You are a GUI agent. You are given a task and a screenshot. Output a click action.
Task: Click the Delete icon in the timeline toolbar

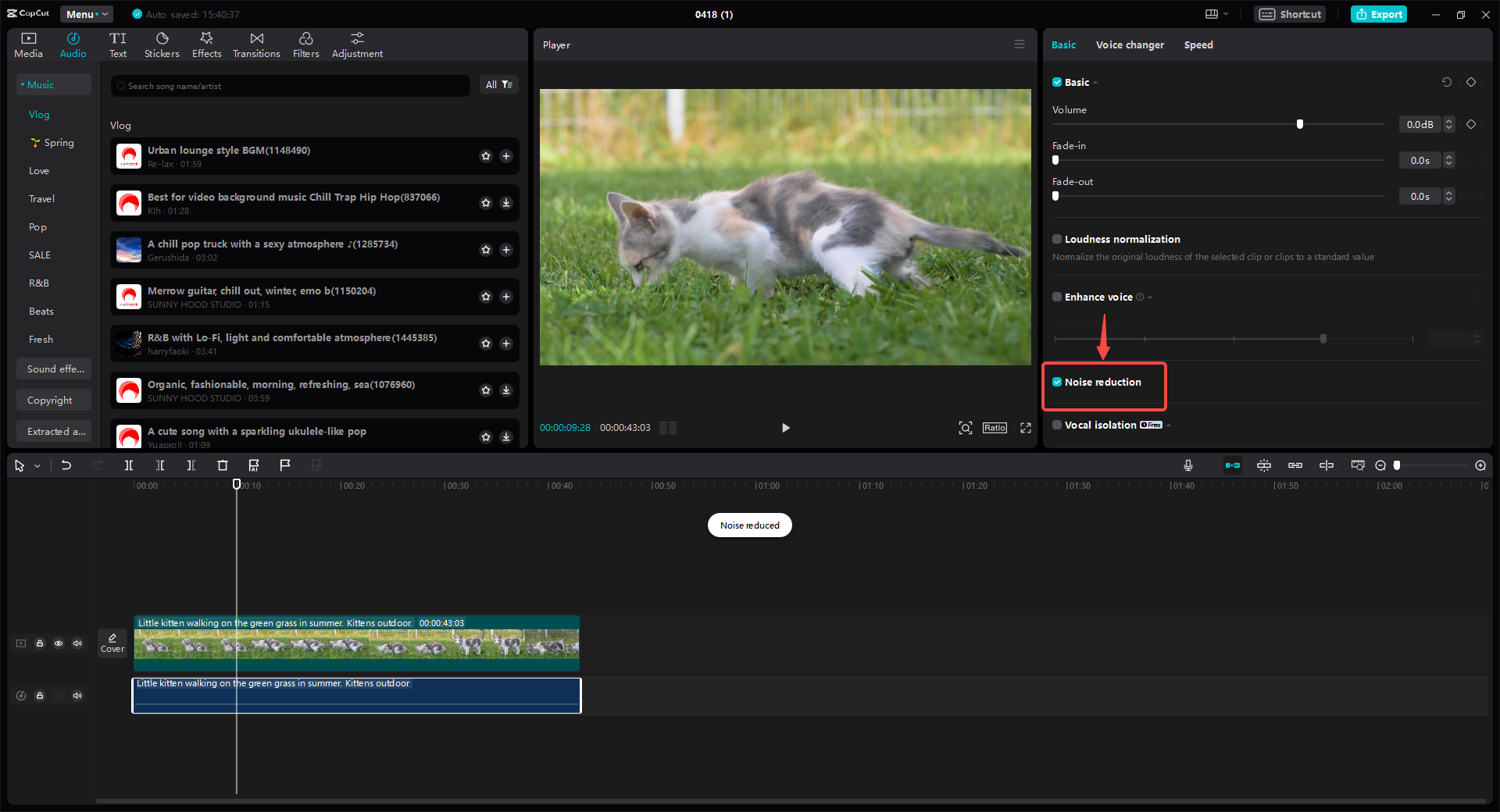pos(223,465)
